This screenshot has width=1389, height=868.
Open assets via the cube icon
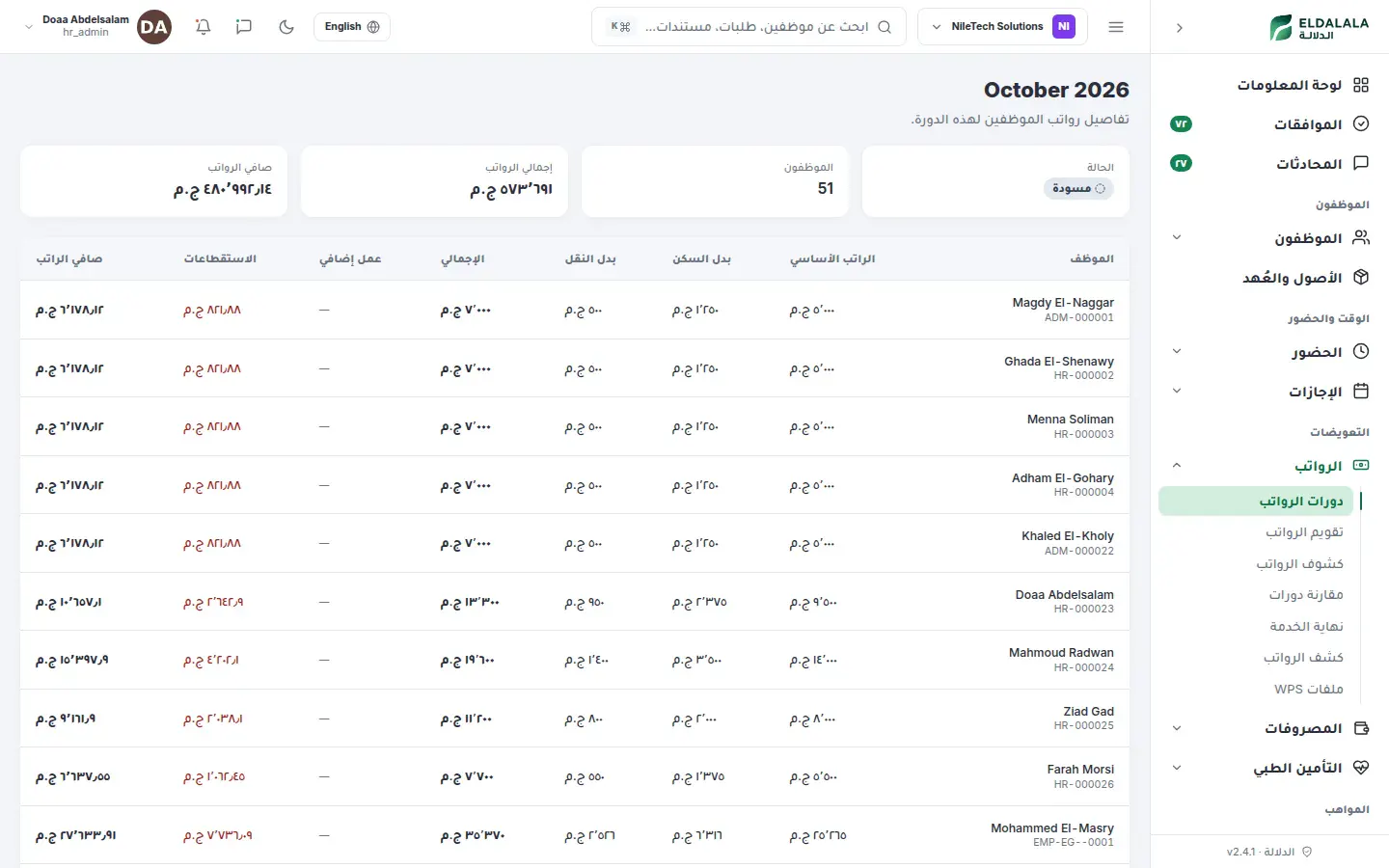point(1361,277)
